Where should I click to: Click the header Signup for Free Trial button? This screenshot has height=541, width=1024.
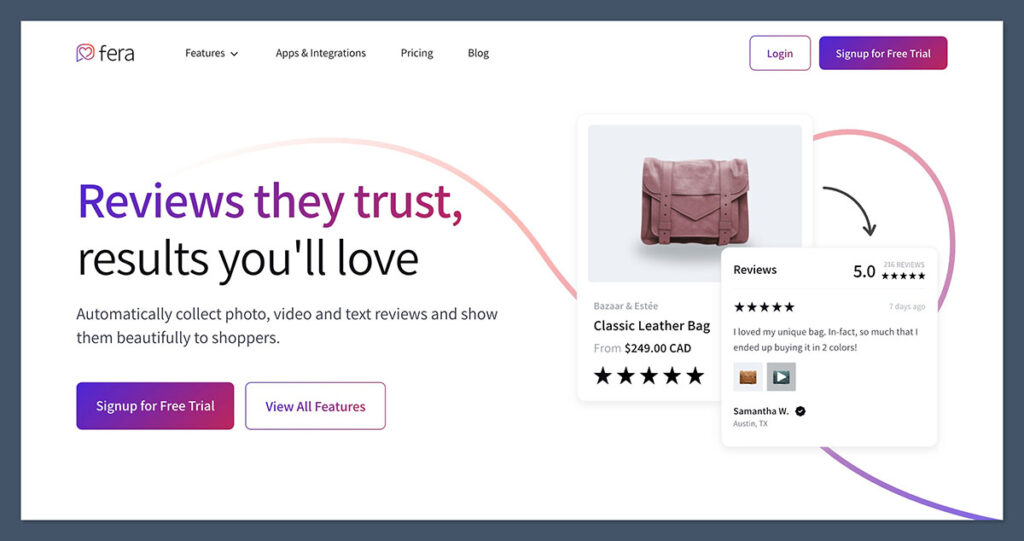(882, 53)
